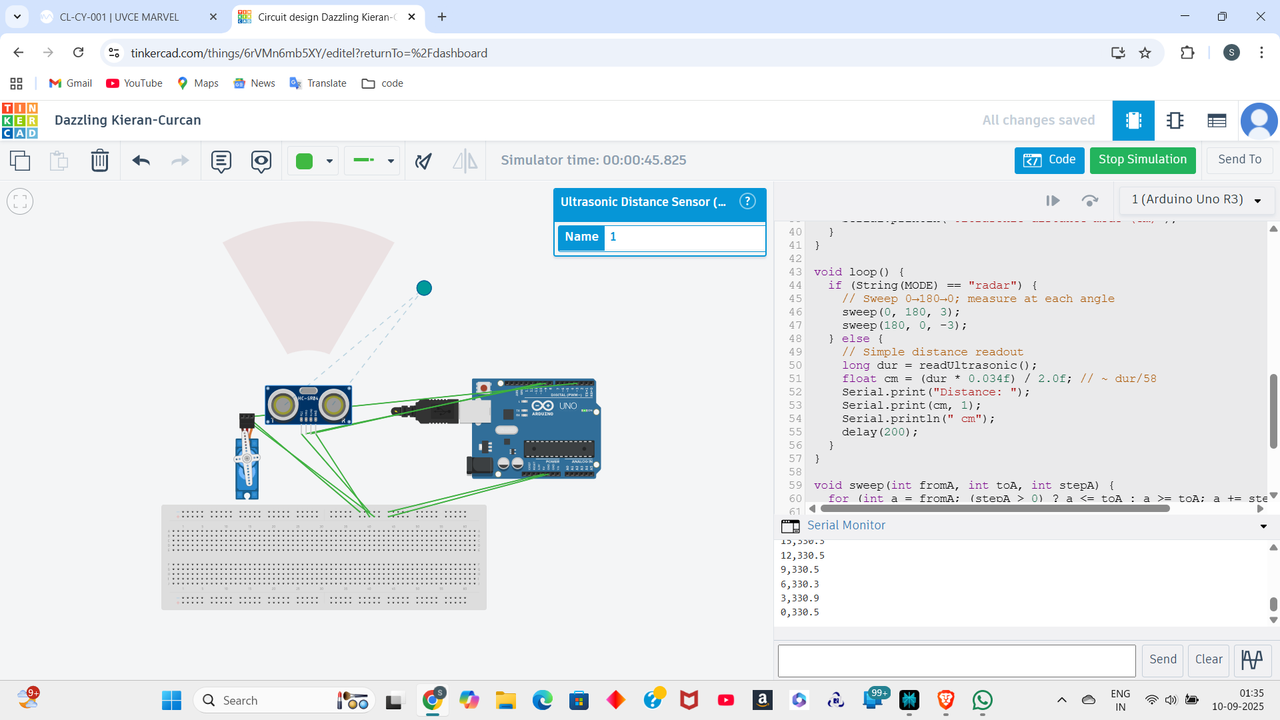
Task: Collapse the Serial Monitor panel
Action: pyautogui.click(x=1263, y=526)
